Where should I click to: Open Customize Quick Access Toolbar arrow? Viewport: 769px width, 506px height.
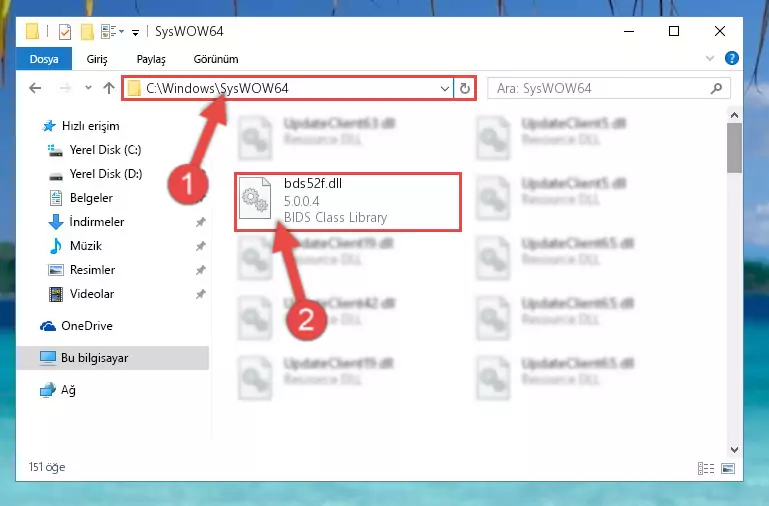135,33
